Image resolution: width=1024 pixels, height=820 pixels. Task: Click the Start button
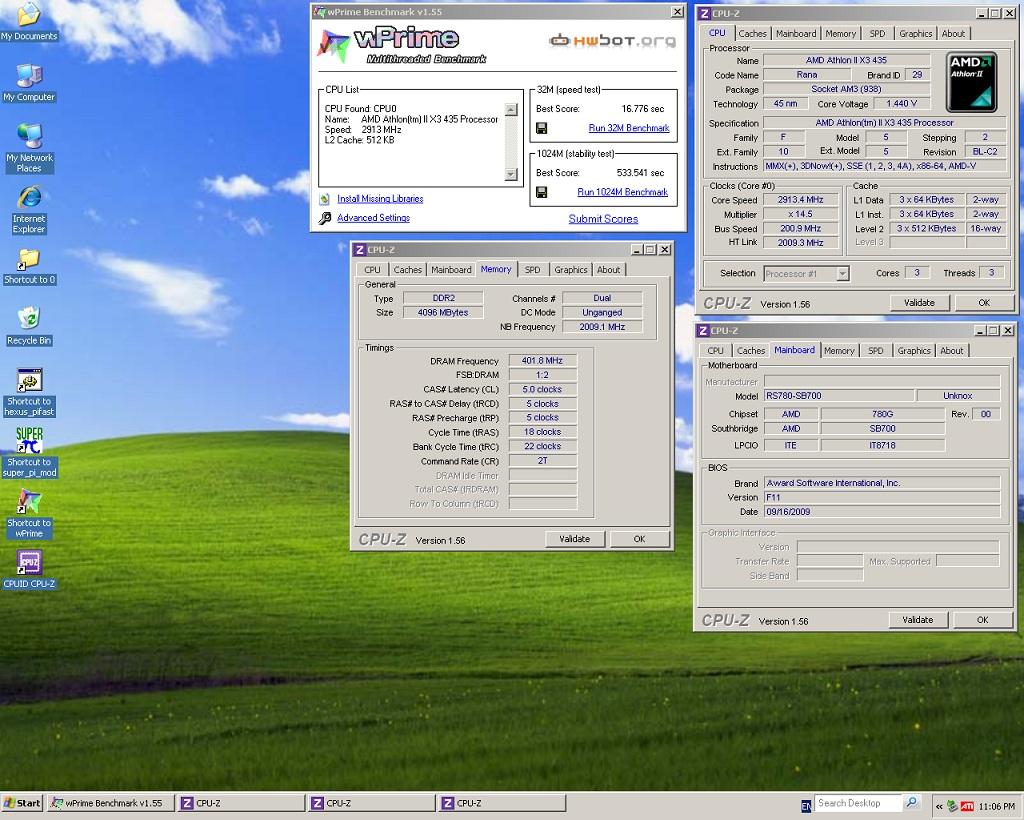pos(22,803)
